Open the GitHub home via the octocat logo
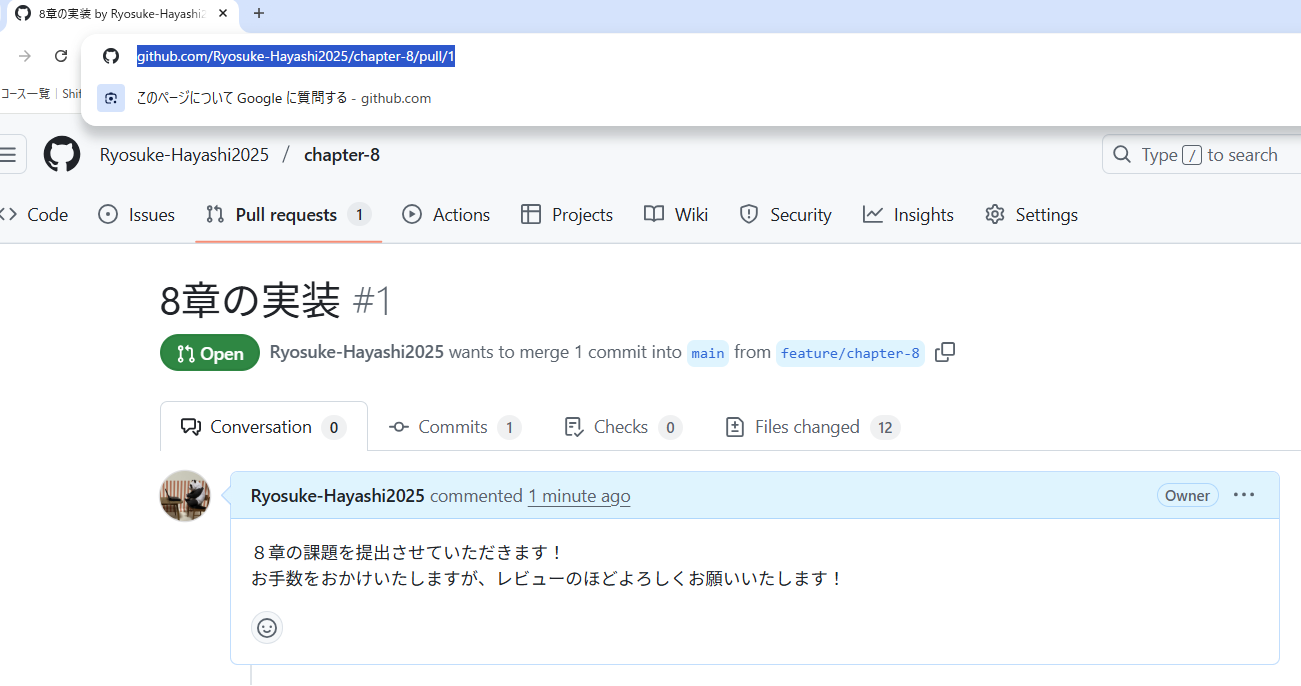 (x=61, y=154)
